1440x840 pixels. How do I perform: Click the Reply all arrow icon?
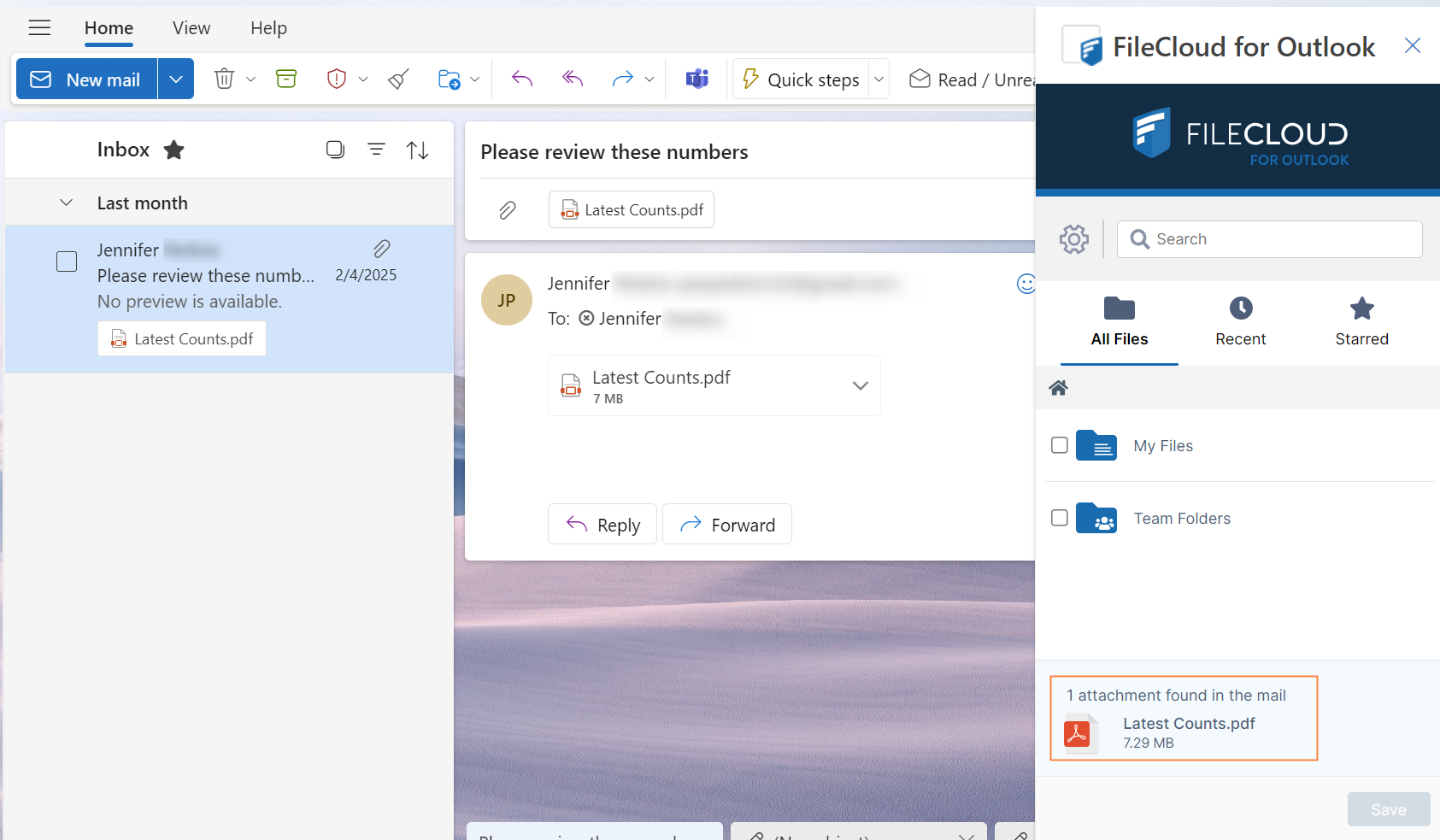pyautogui.click(x=573, y=79)
